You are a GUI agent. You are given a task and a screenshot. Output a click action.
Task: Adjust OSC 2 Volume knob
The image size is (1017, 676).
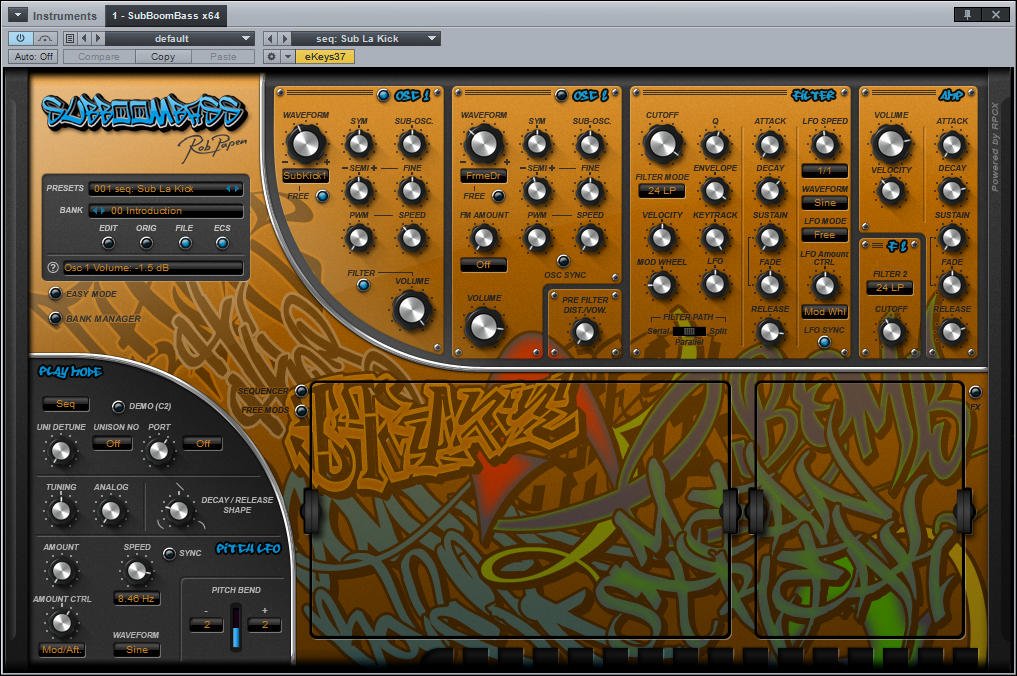[x=484, y=326]
